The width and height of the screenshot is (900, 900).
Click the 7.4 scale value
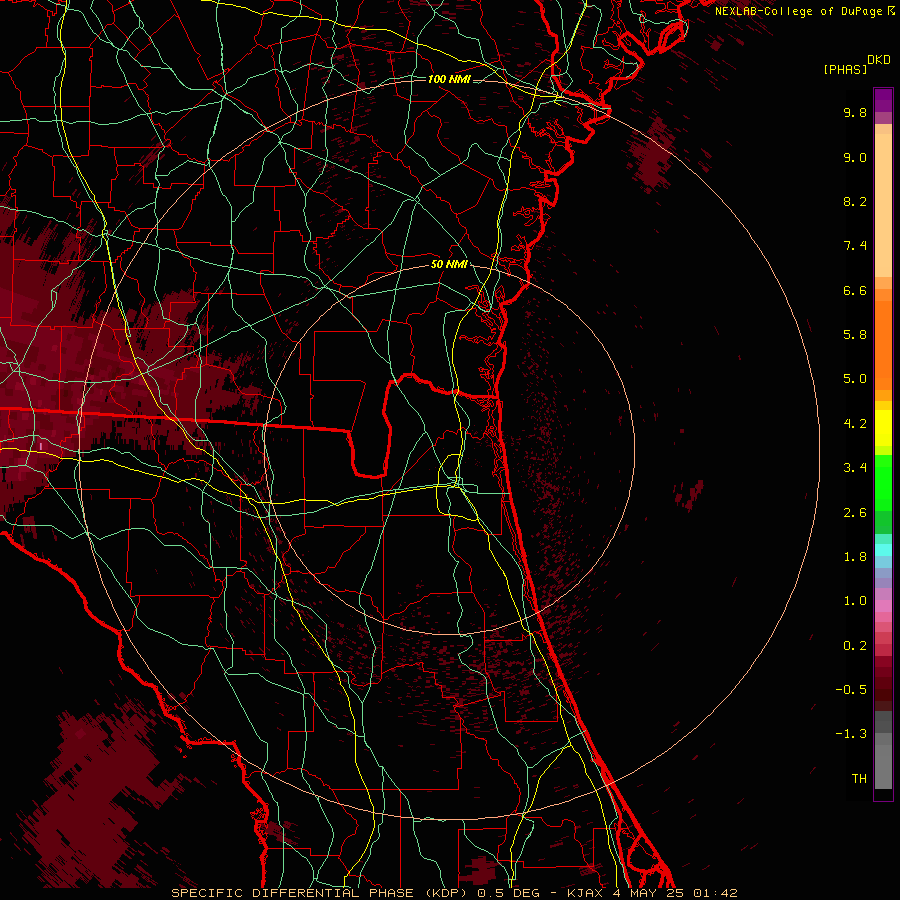click(855, 246)
